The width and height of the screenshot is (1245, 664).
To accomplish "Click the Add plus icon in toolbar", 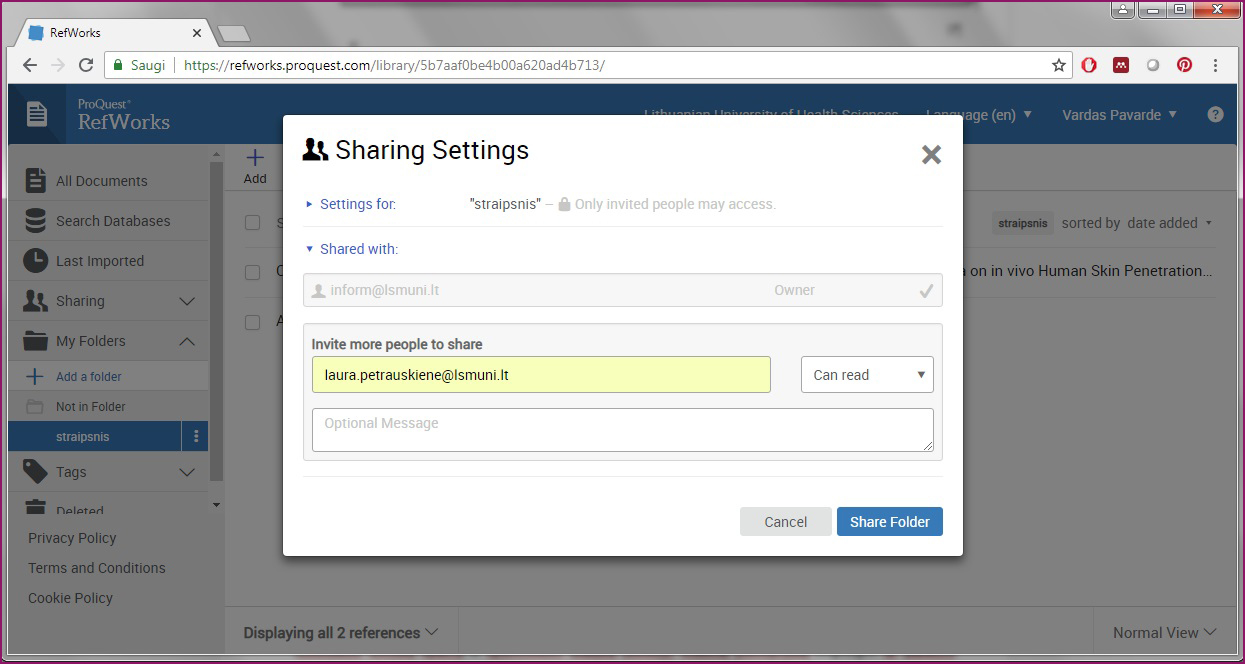I will point(255,158).
